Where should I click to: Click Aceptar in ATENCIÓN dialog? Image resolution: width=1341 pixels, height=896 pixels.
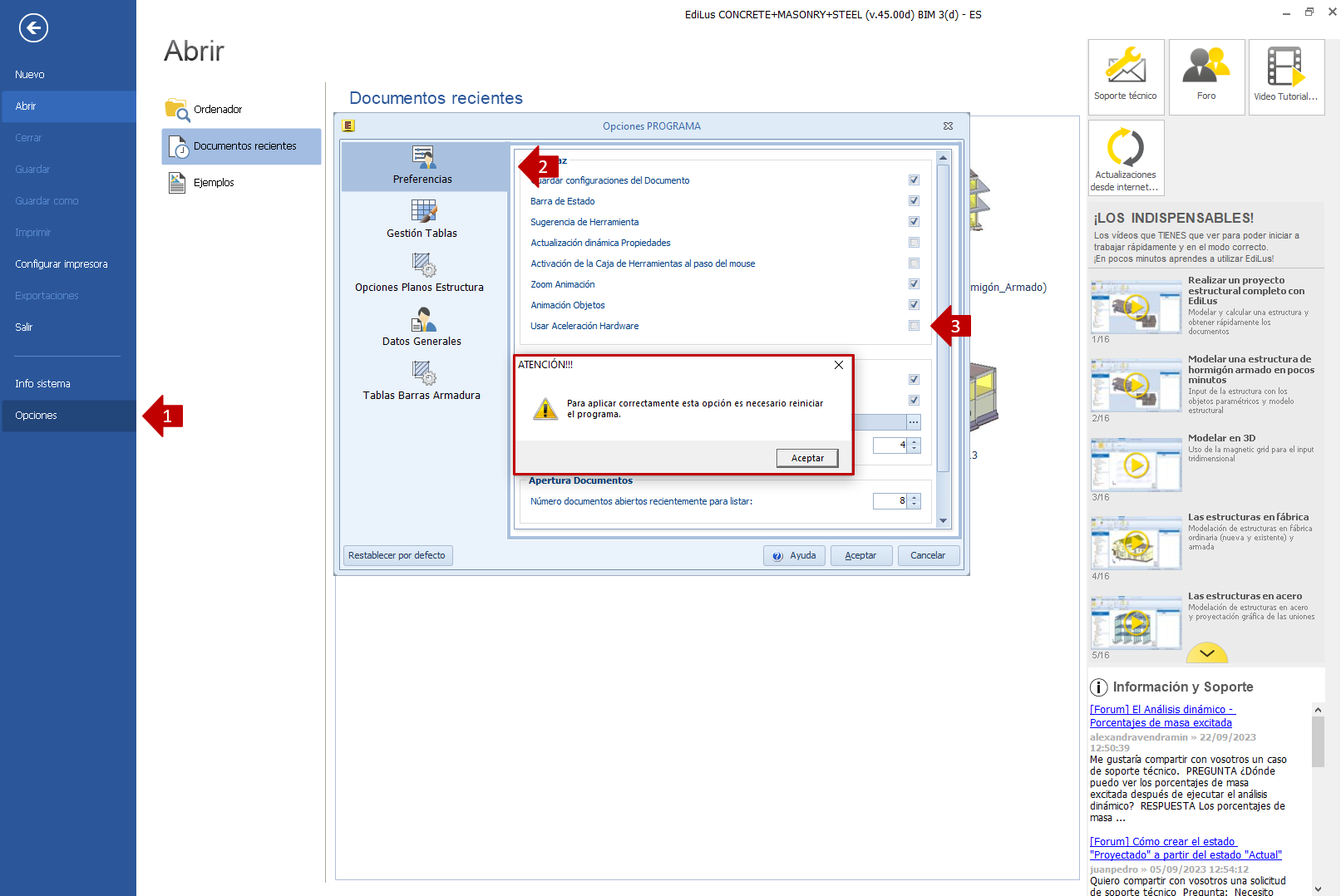[807, 458]
